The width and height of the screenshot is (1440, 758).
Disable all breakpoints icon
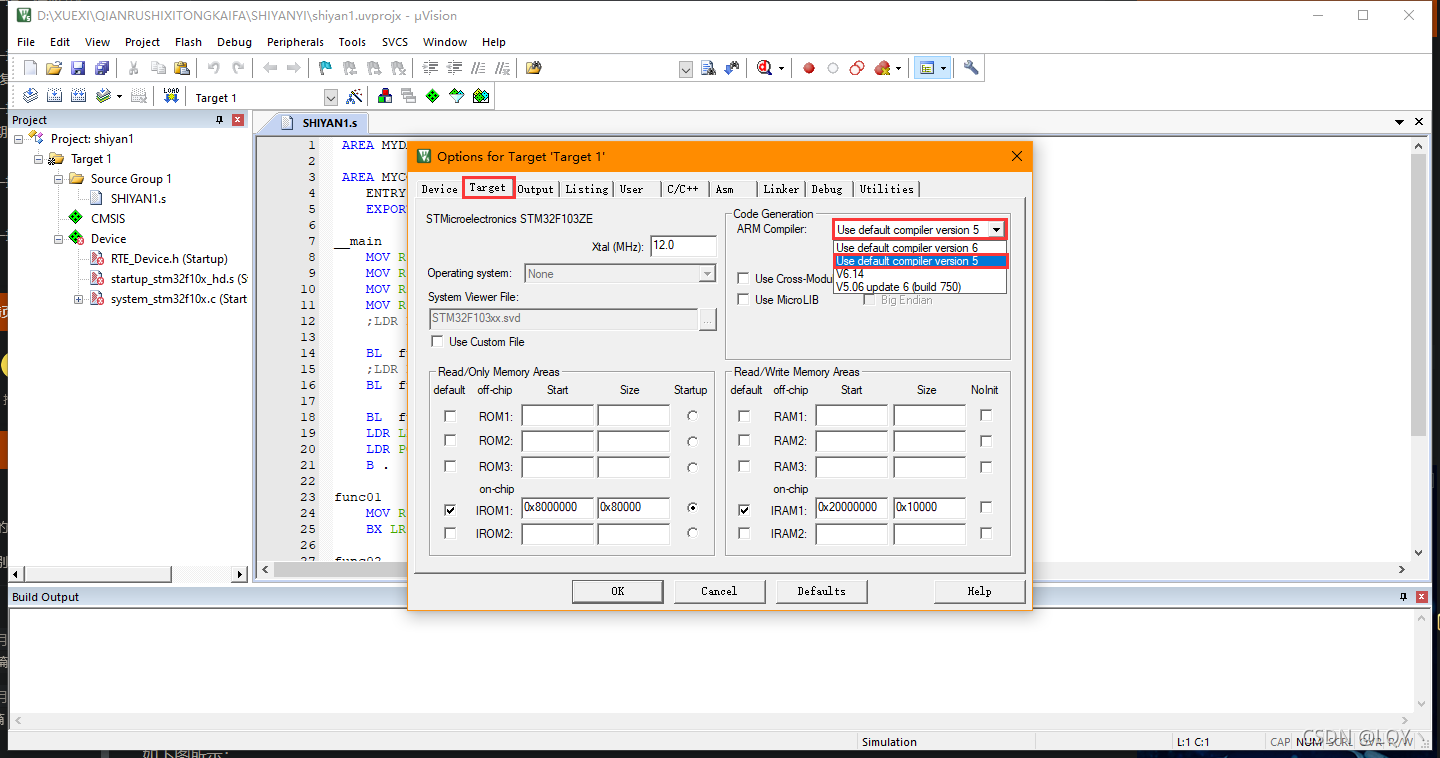pos(857,68)
